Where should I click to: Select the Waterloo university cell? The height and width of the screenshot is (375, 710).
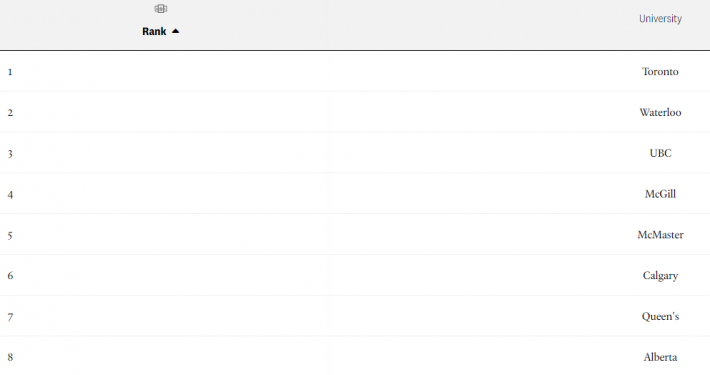coord(660,112)
